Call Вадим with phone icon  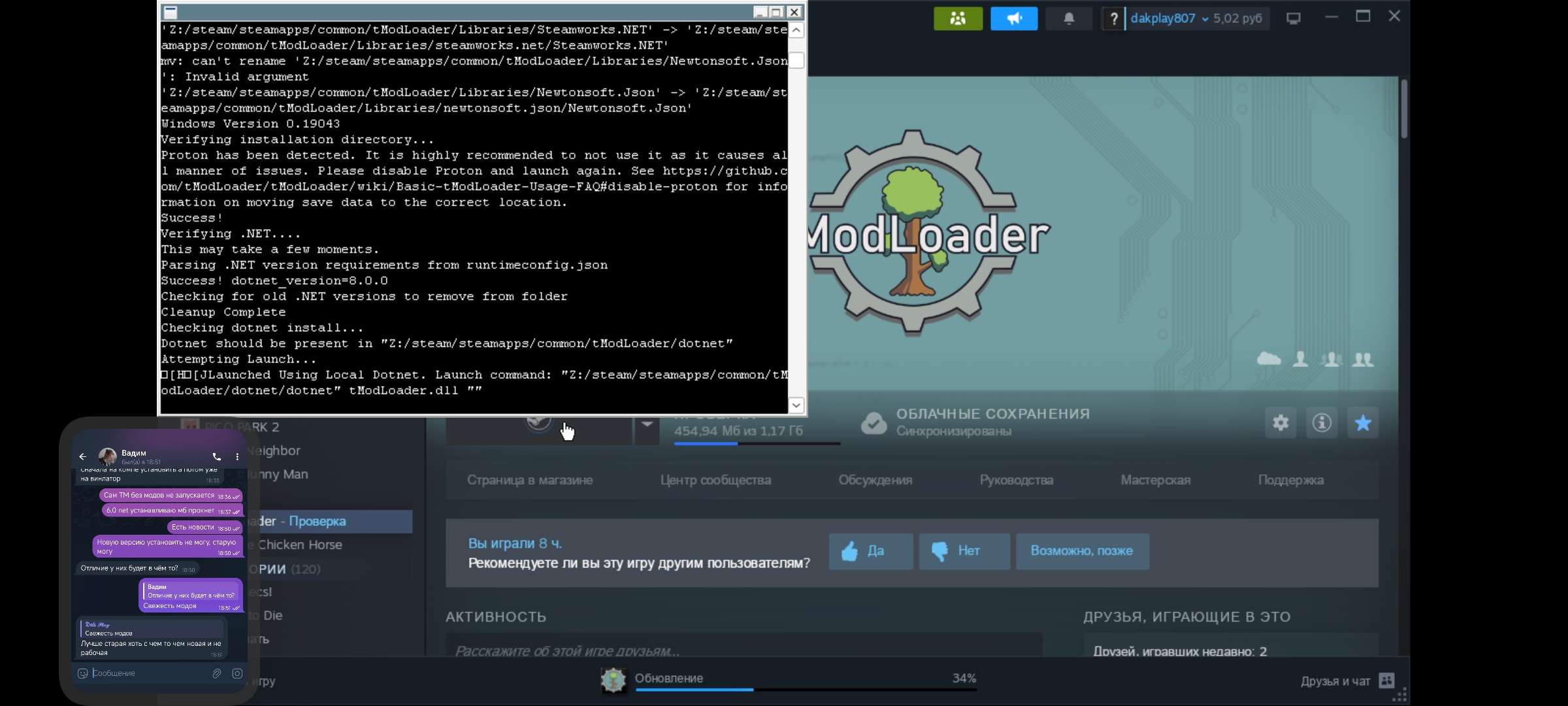point(216,456)
